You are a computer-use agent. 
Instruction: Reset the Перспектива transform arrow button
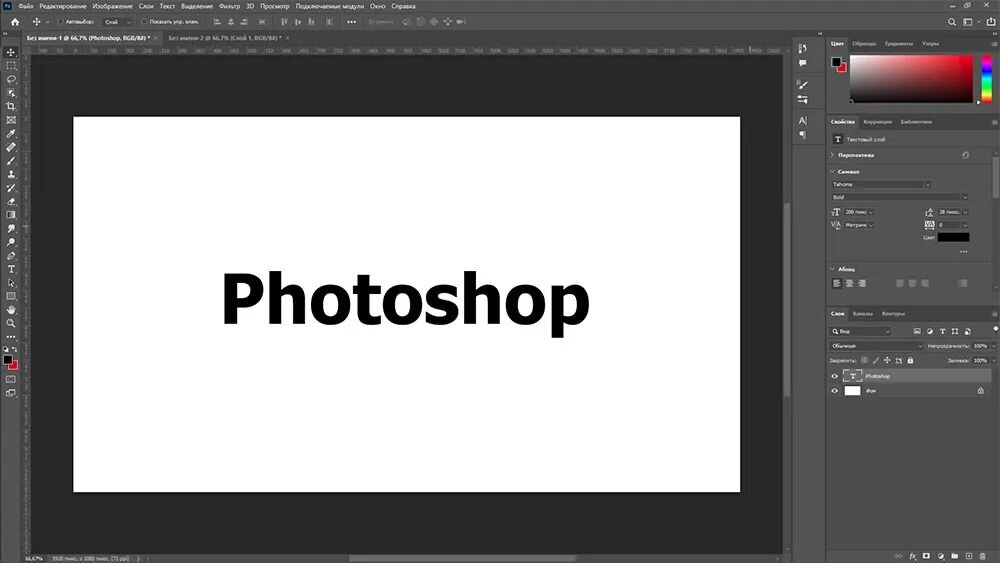[966, 155]
